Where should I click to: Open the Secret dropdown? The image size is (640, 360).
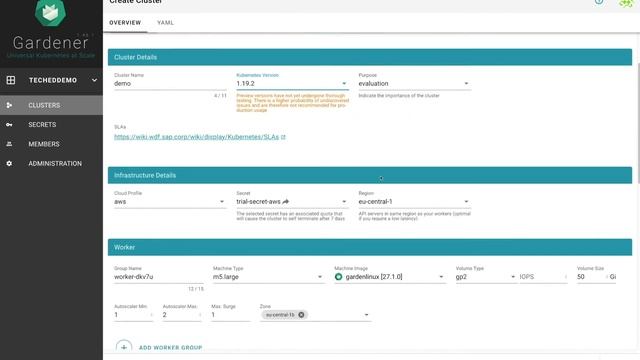[292, 202]
